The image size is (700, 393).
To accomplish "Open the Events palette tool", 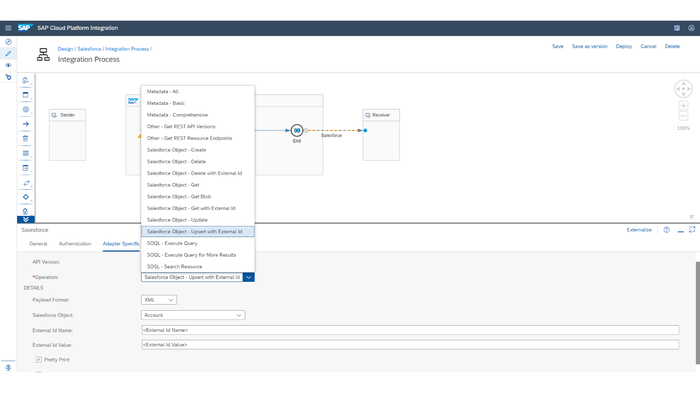I will tap(26, 109).
